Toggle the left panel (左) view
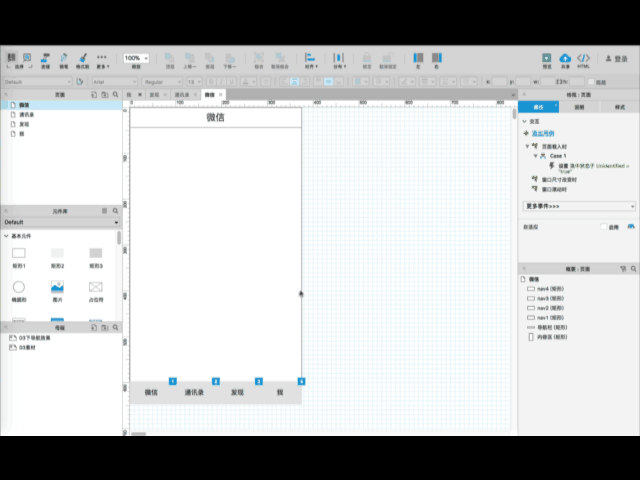The height and width of the screenshot is (480, 640). pyautogui.click(x=418, y=60)
